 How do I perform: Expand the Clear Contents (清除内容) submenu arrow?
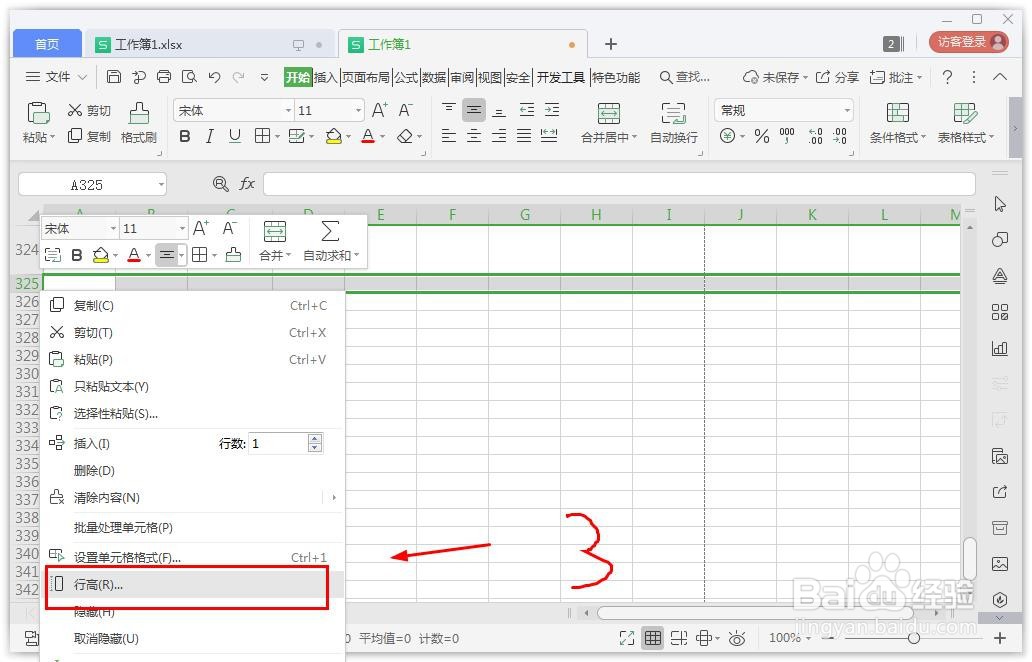(x=334, y=497)
